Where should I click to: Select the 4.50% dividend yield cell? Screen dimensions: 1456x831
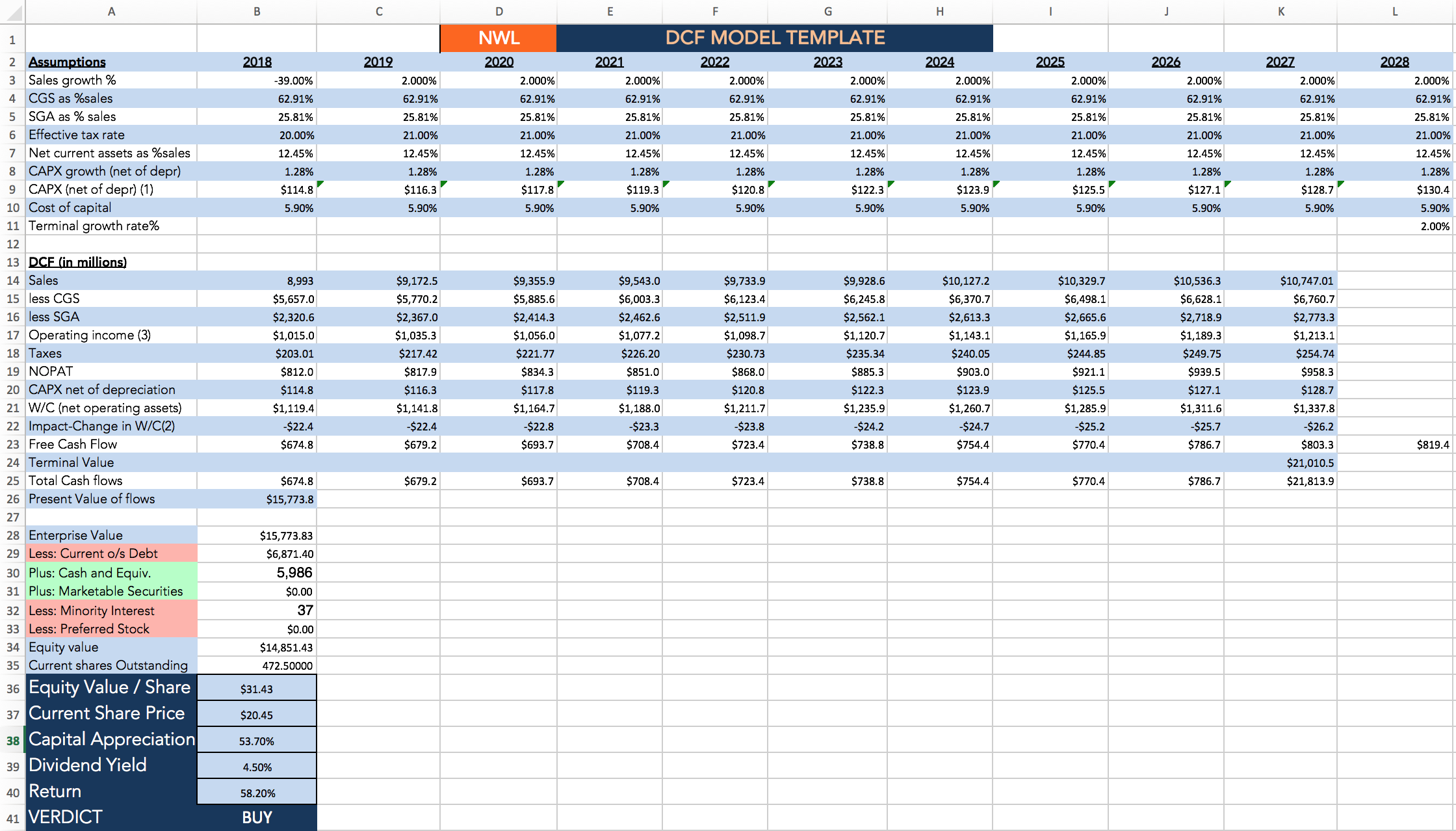pos(257,767)
